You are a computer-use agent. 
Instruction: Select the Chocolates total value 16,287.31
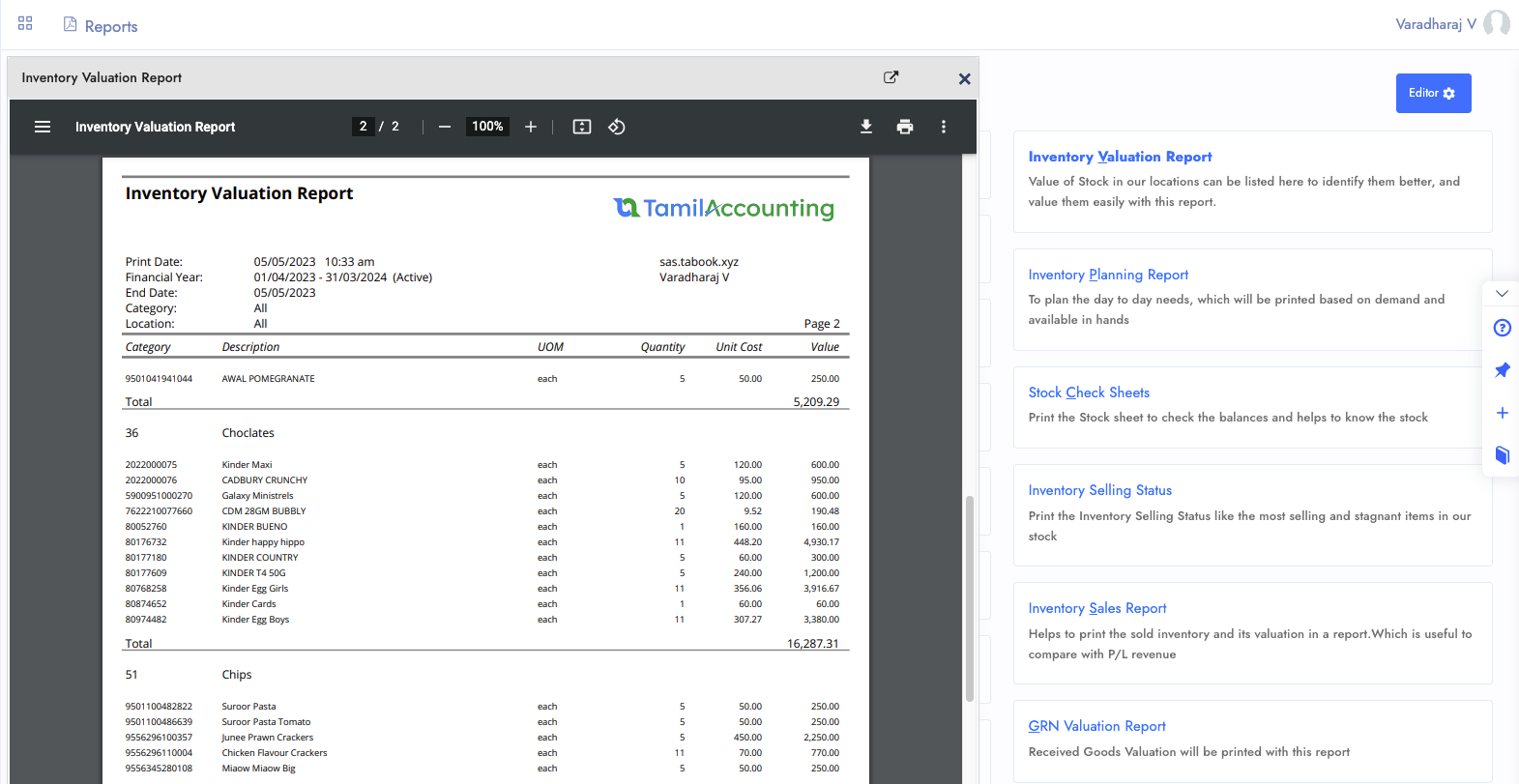(812, 644)
